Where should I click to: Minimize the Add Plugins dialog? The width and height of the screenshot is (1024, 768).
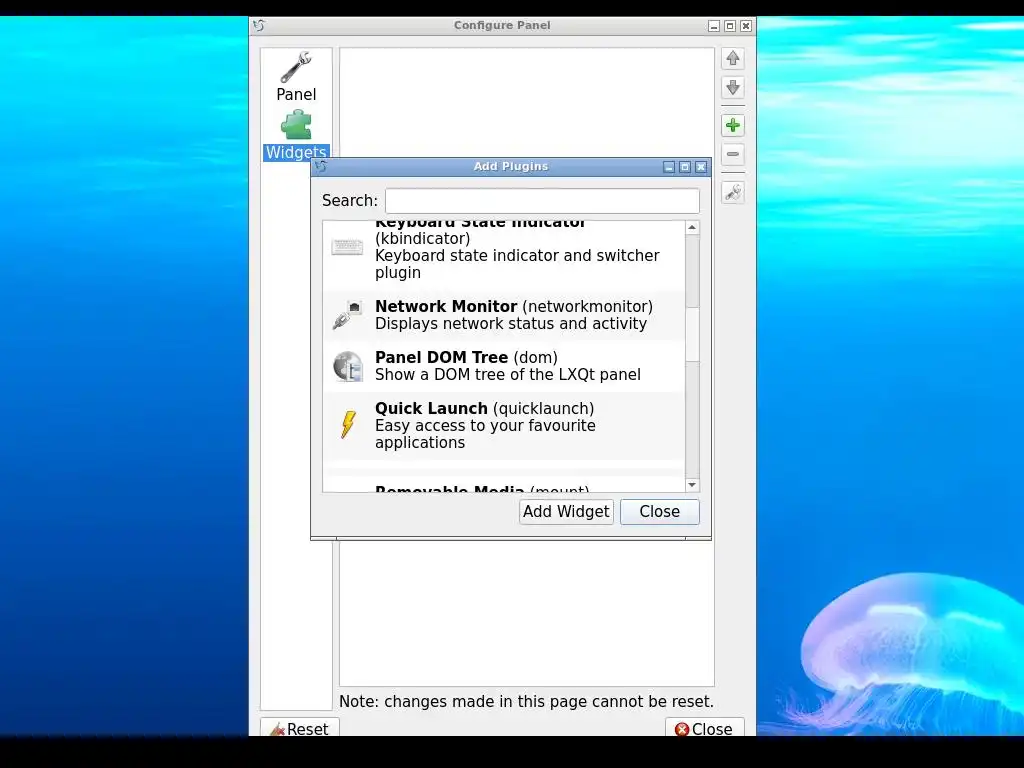669,167
